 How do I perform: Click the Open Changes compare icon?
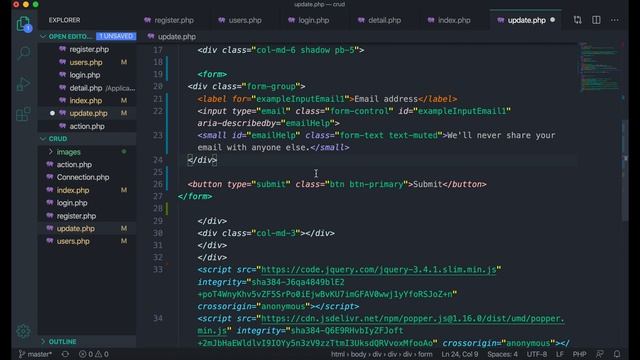pos(577,20)
